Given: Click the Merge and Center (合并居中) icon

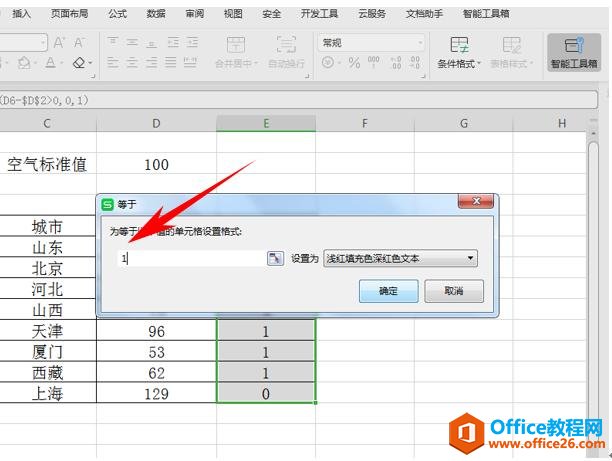Looking at the screenshot, I should (236, 45).
